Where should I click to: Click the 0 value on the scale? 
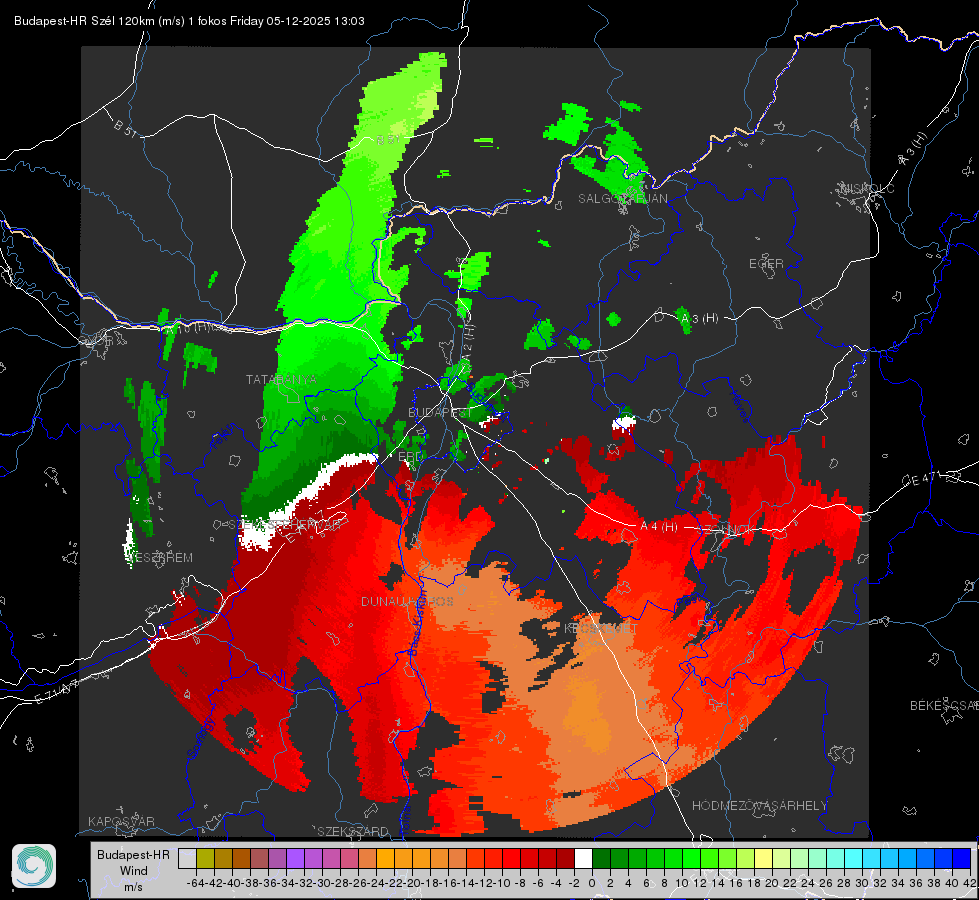point(592,883)
